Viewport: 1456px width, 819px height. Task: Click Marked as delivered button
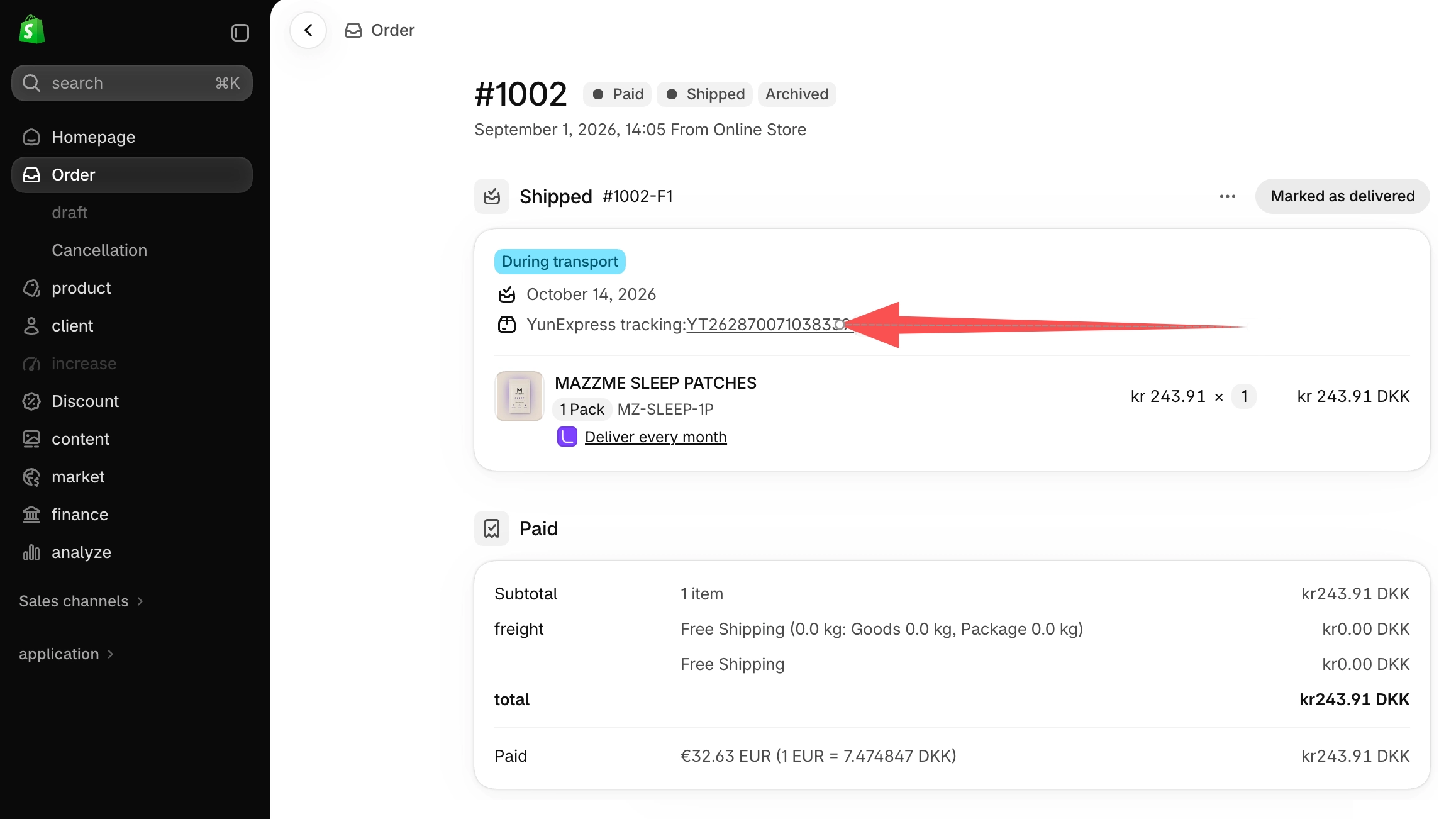(1342, 196)
